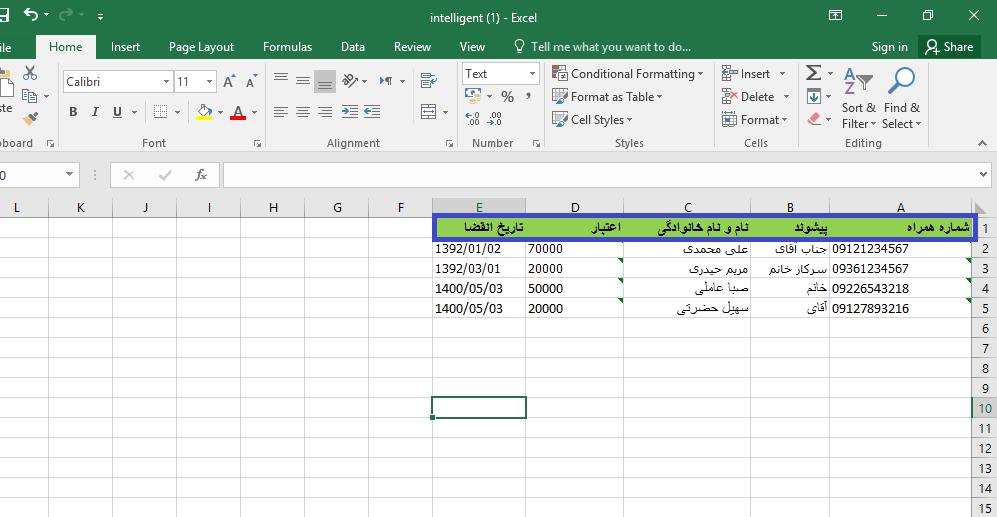
Task: Click the yellow Fill Color bucket
Action: 204,112
